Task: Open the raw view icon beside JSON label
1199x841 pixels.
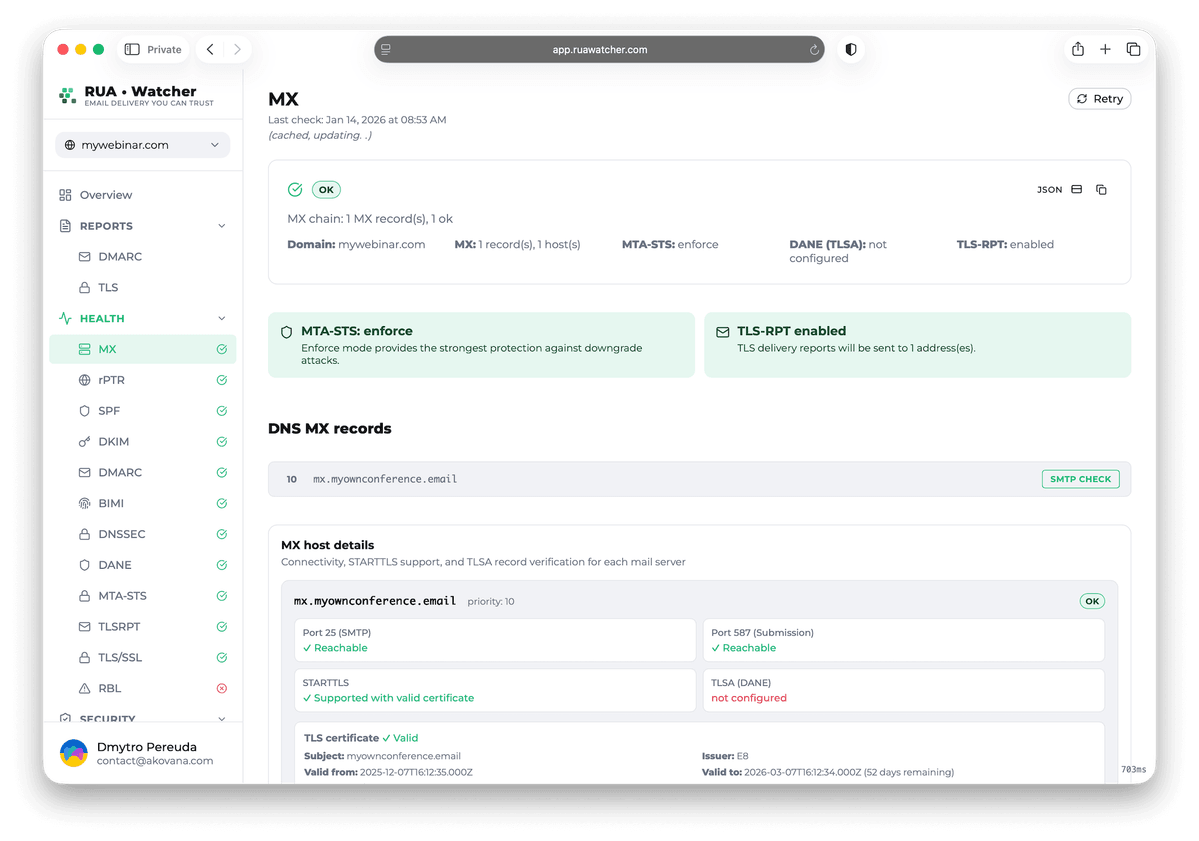Action: pos(1076,189)
